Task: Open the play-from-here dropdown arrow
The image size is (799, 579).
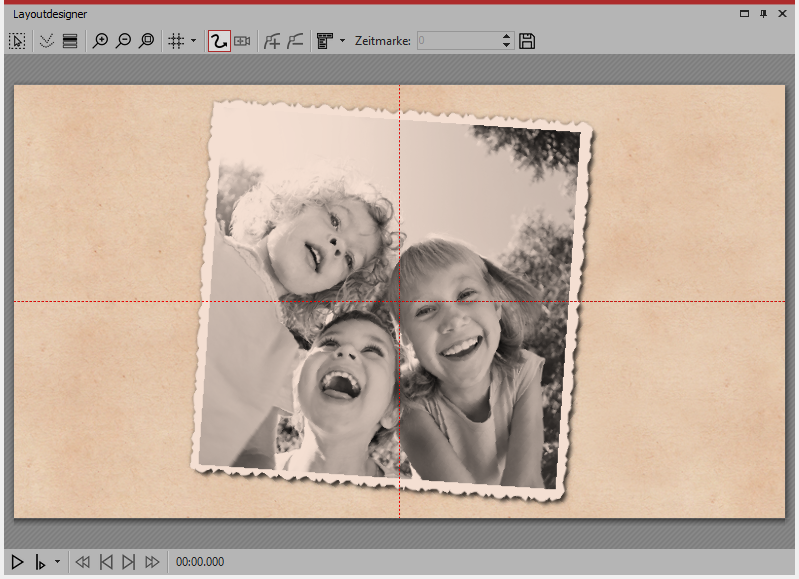Action: pyautogui.click(x=57, y=562)
